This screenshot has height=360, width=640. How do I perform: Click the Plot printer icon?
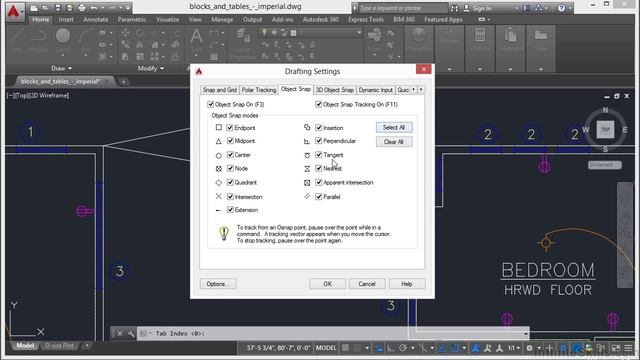click(82, 8)
